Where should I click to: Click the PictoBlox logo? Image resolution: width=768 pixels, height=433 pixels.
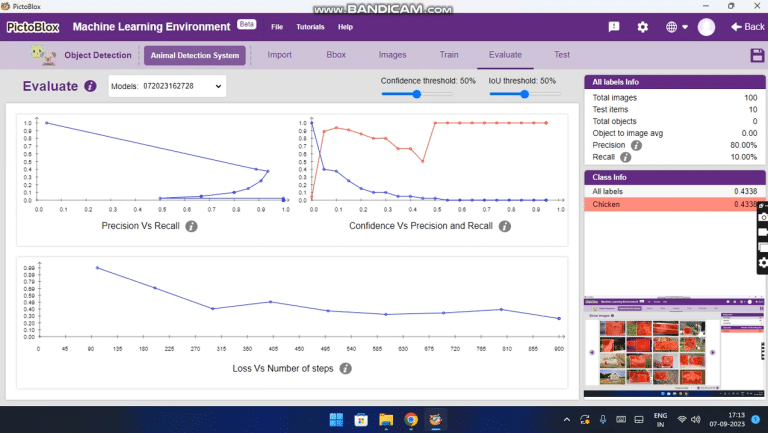pos(33,27)
